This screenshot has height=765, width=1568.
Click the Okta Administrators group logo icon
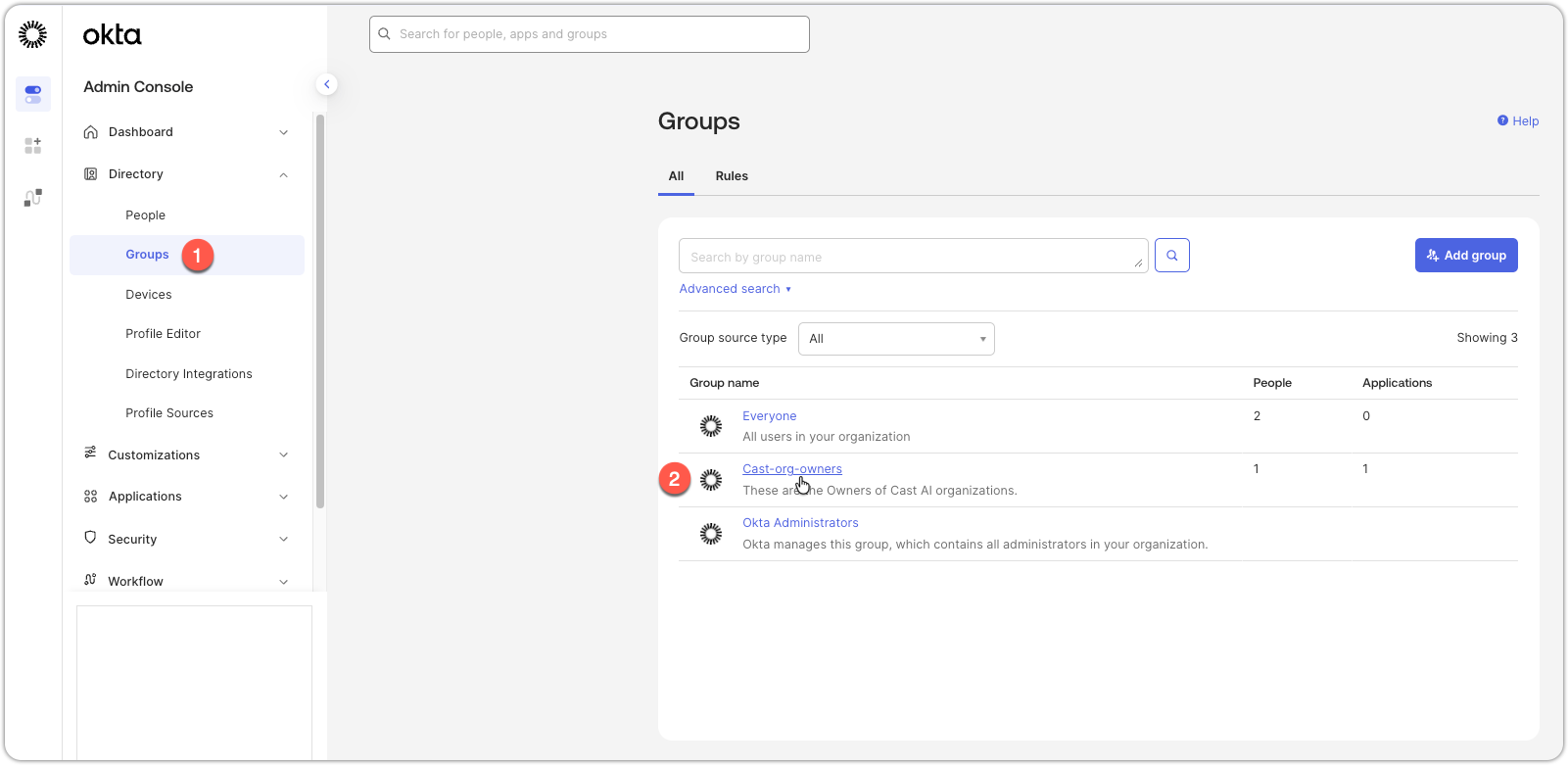711,534
